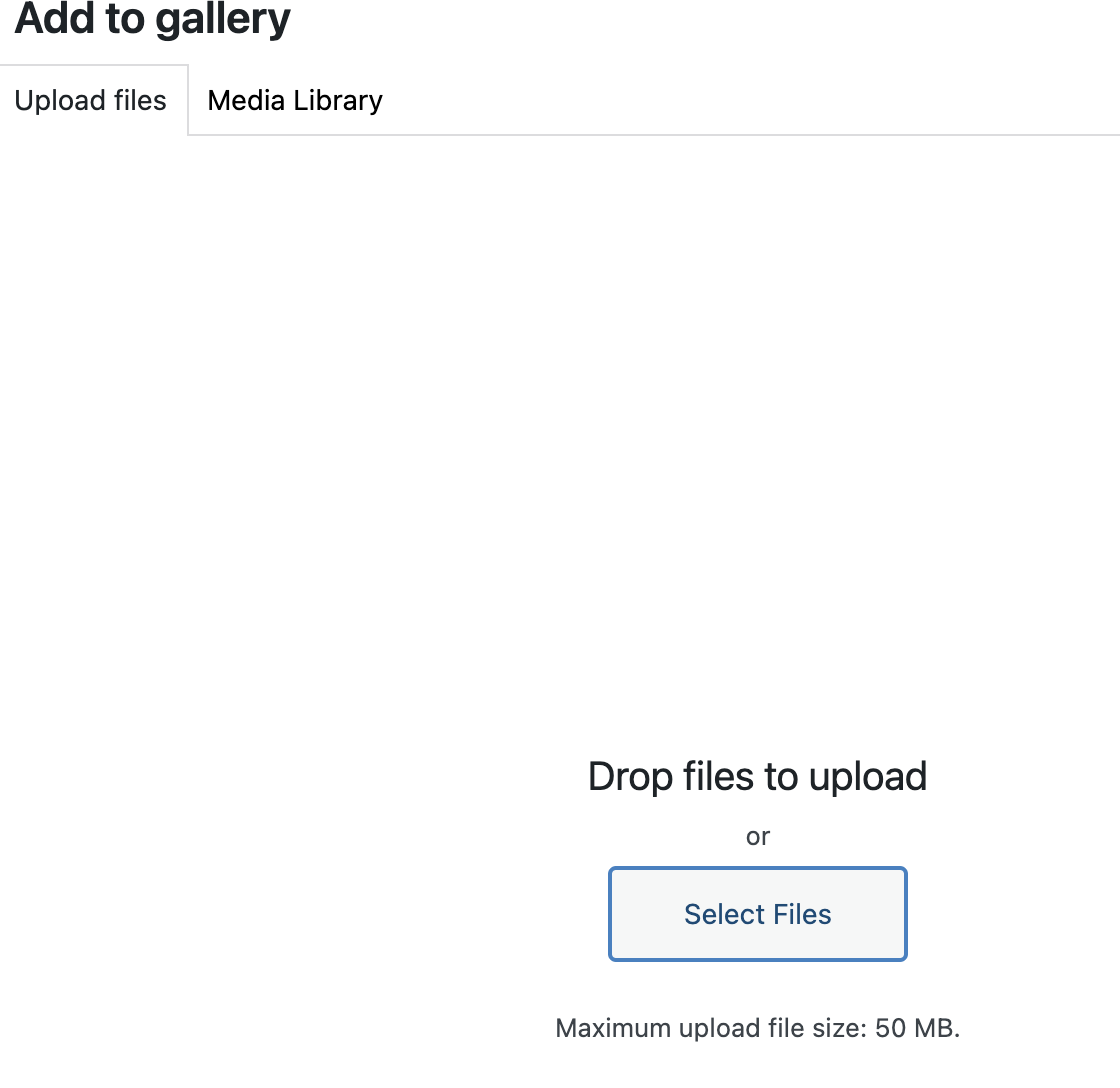Click the word 'Library' in the tab bar

[x=338, y=101]
